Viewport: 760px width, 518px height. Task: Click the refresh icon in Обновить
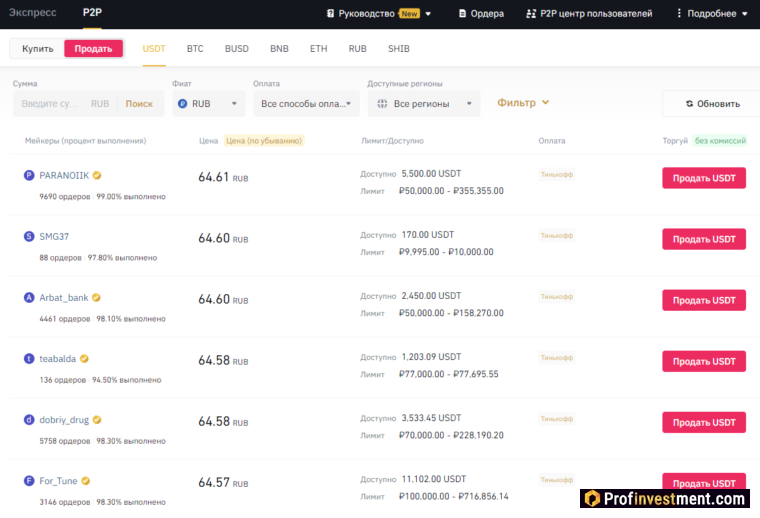click(x=689, y=104)
